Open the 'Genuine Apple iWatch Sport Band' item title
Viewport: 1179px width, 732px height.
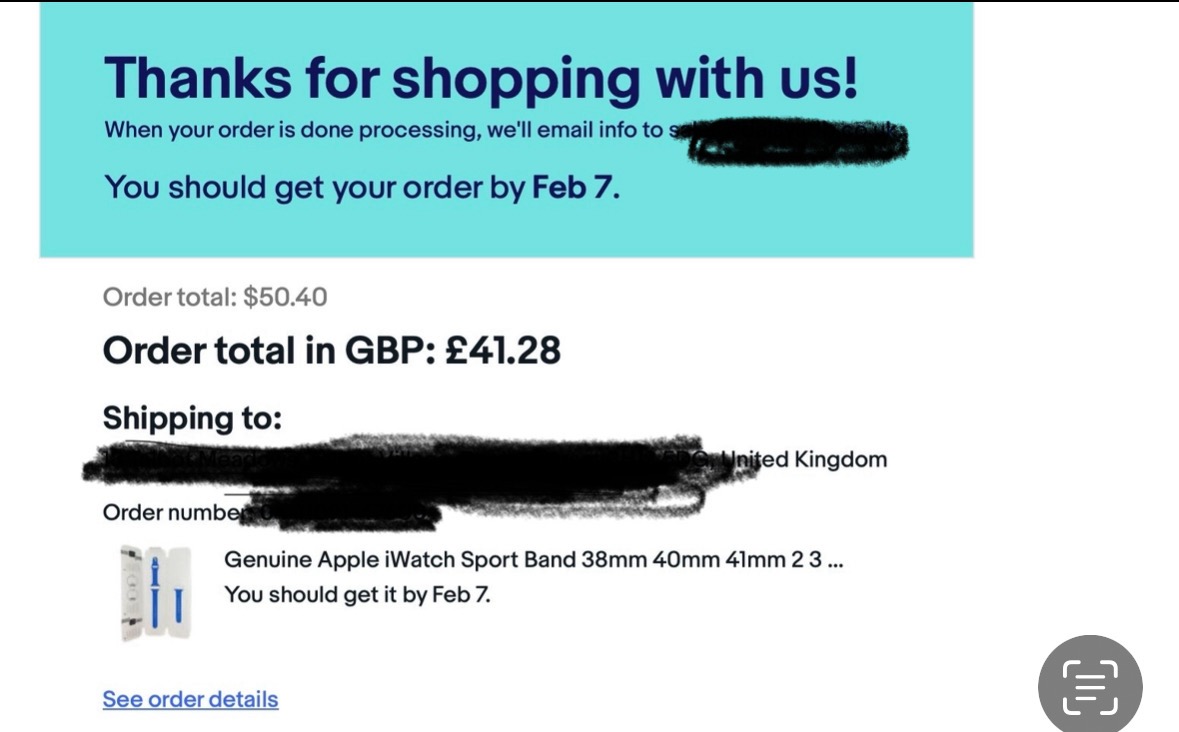click(x=520, y=559)
